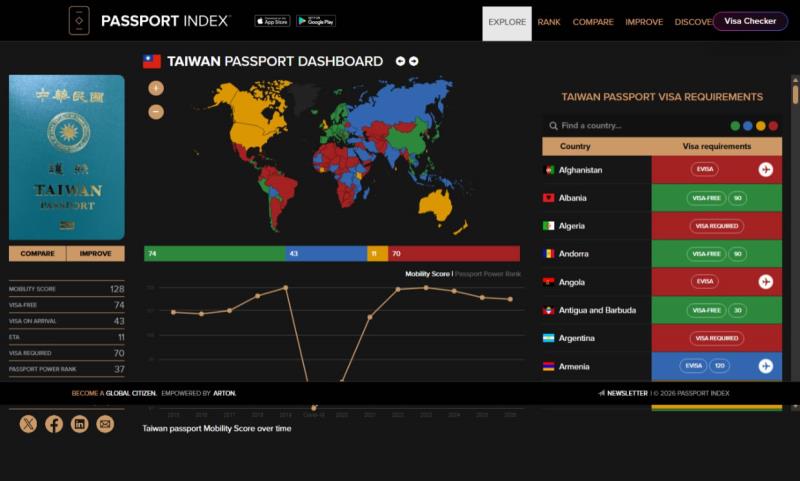Click Andorra VISA-FREE badge

click(706, 254)
